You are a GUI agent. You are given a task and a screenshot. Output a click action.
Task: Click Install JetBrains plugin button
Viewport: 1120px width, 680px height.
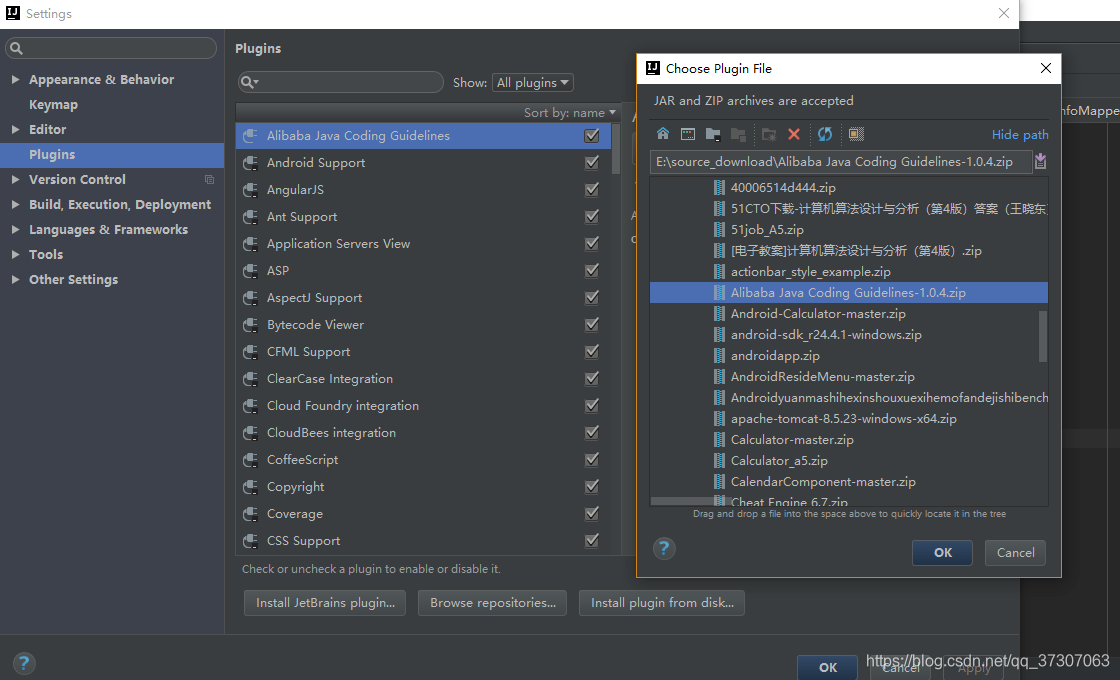325,603
